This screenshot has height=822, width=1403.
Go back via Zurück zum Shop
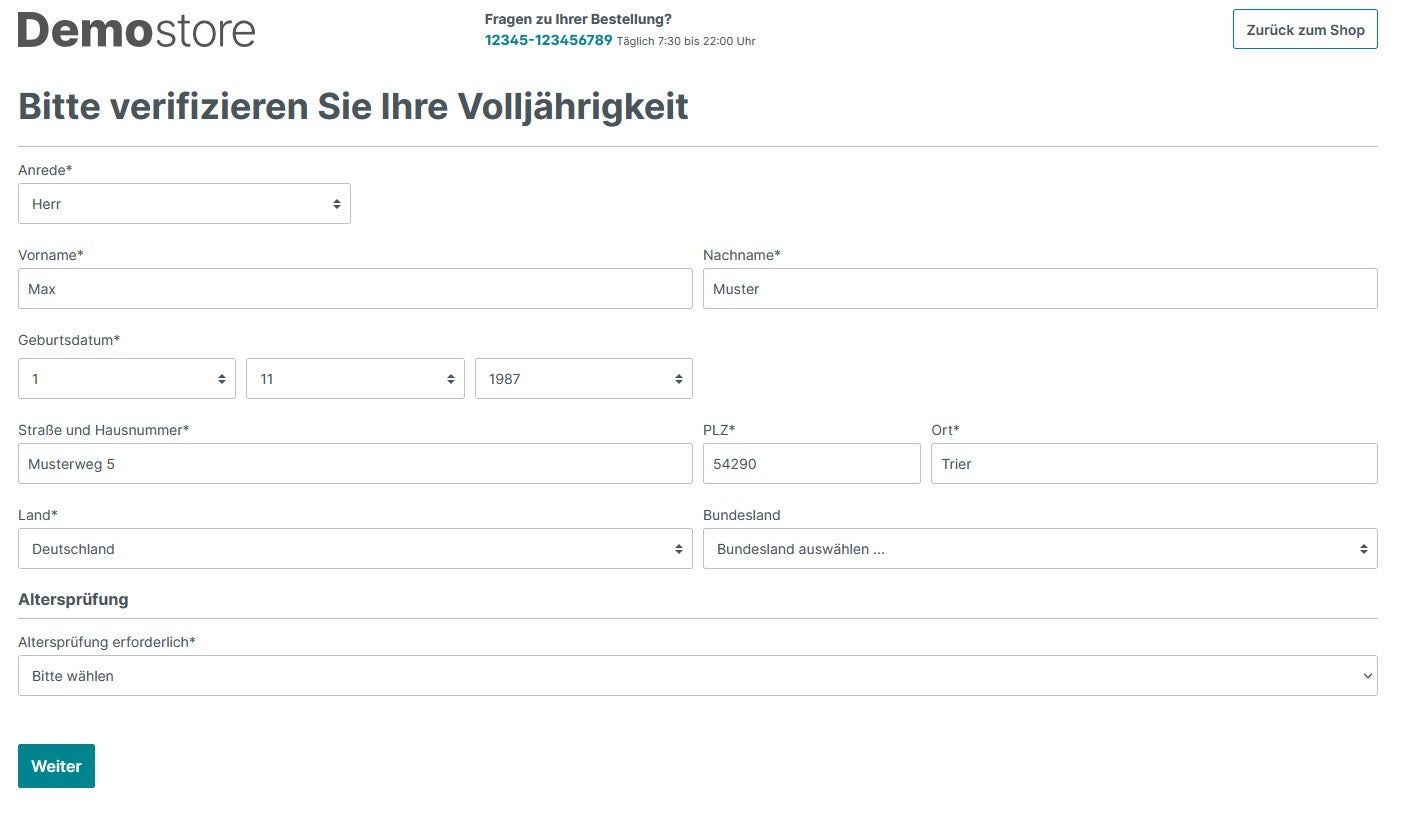click(x=1305, y=29)
